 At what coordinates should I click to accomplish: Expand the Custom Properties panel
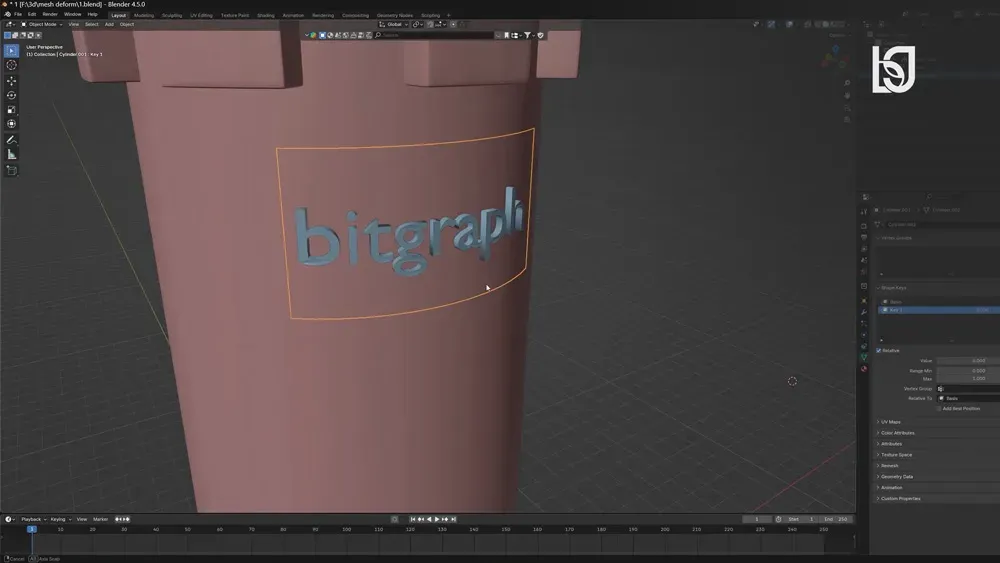pos(900,499)
